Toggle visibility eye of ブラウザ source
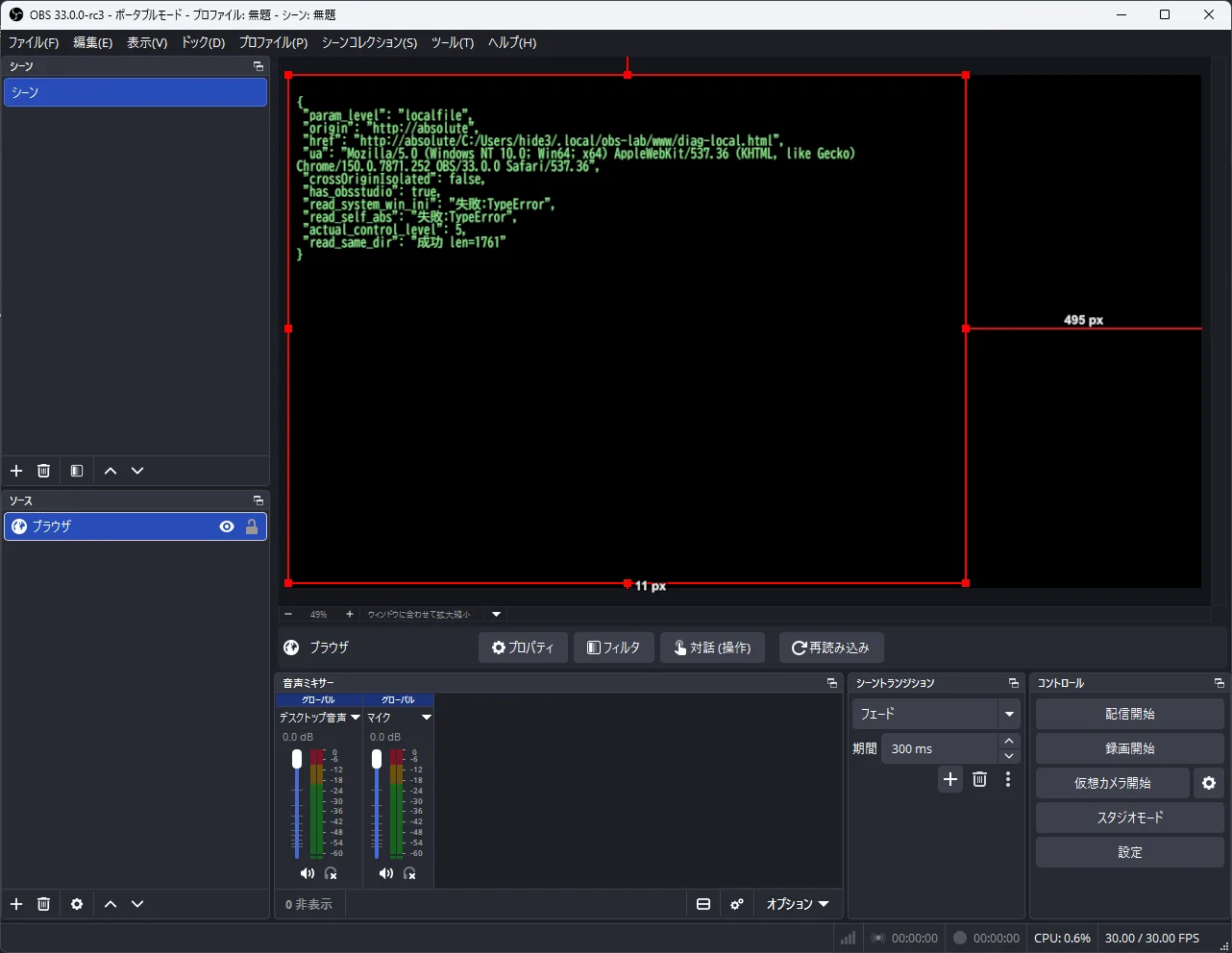The image size is (1232, 953). coord(227,526)
